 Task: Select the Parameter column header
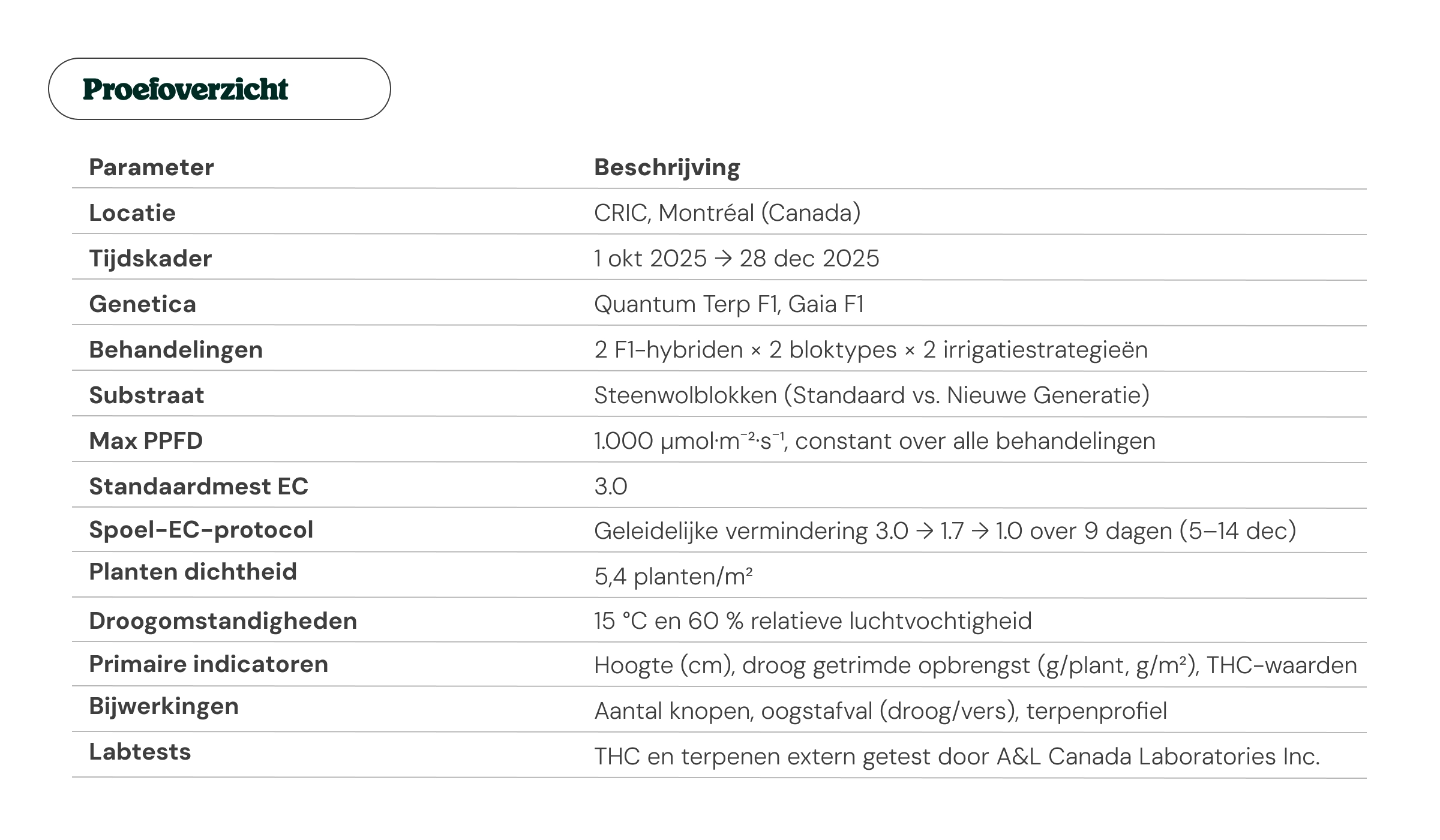(x=151, y=167)
